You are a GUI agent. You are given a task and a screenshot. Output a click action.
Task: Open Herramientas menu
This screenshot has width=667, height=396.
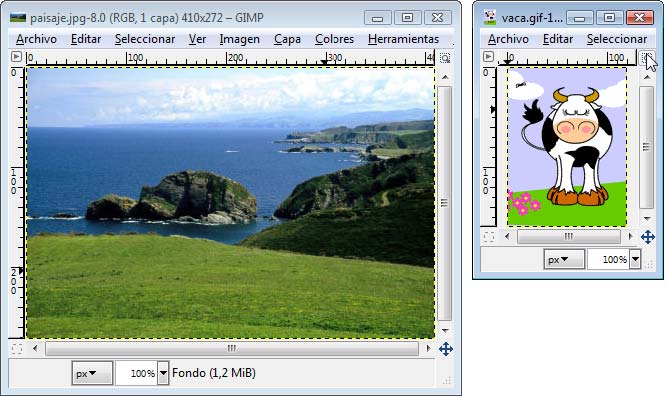pyautogui.click(x=403, y=39)
